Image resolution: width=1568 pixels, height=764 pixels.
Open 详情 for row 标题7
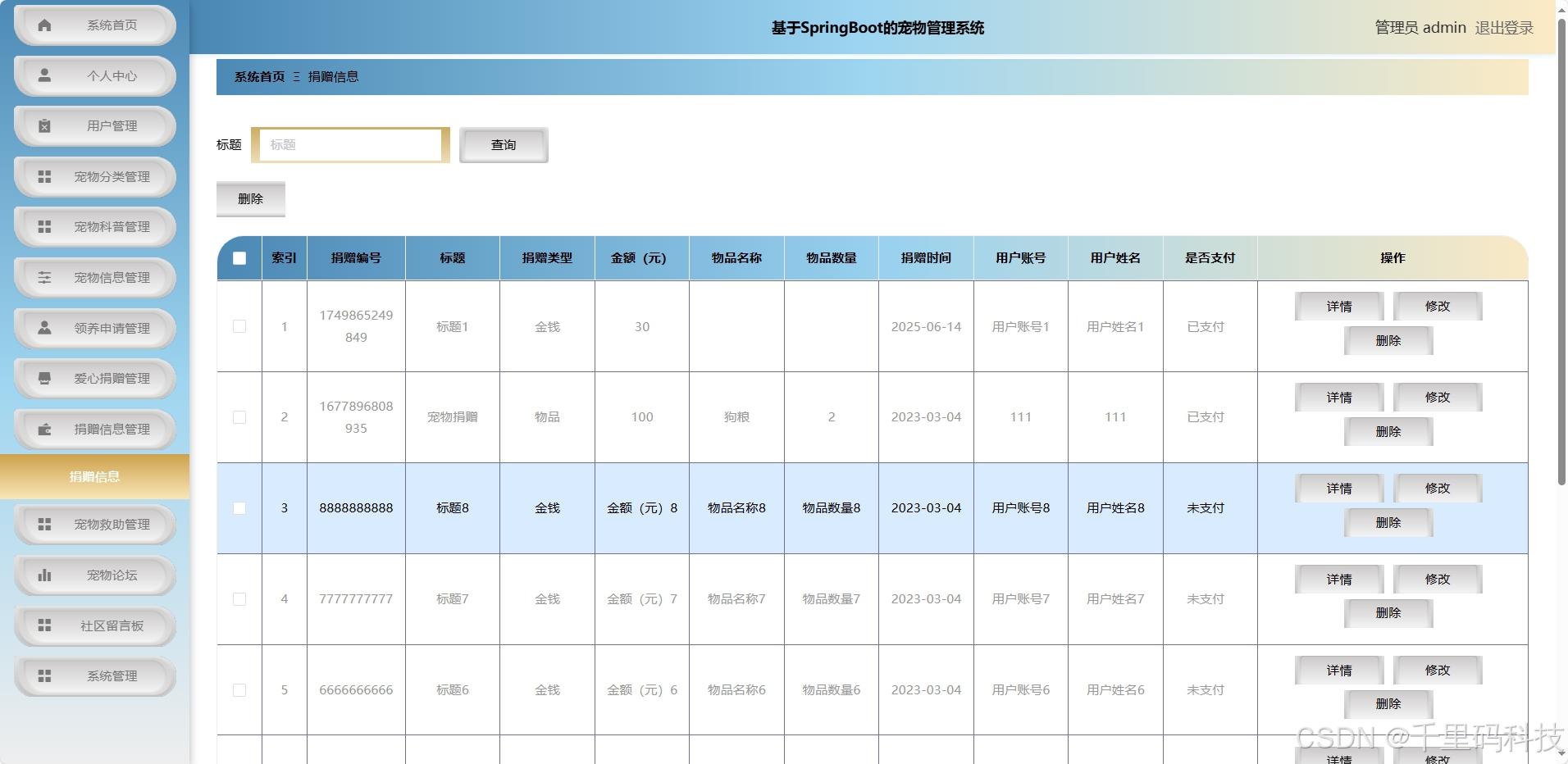[1339, 580]
